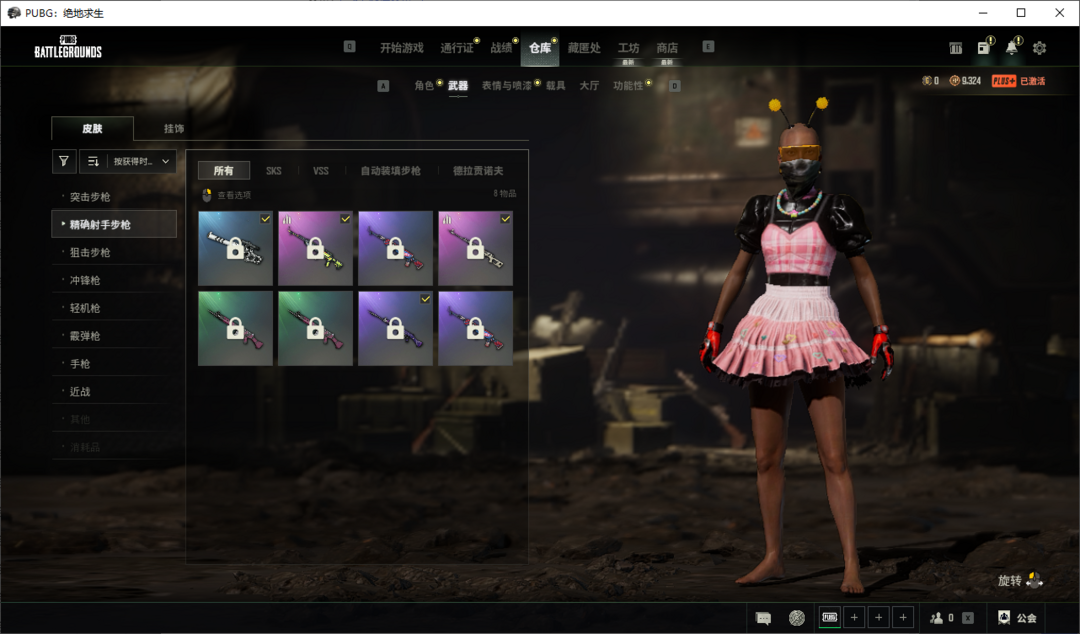Toggle checkmark on the blue cow-pattern skin
The height and width of the screenshot is (634, 1080).
coord(265,218)
